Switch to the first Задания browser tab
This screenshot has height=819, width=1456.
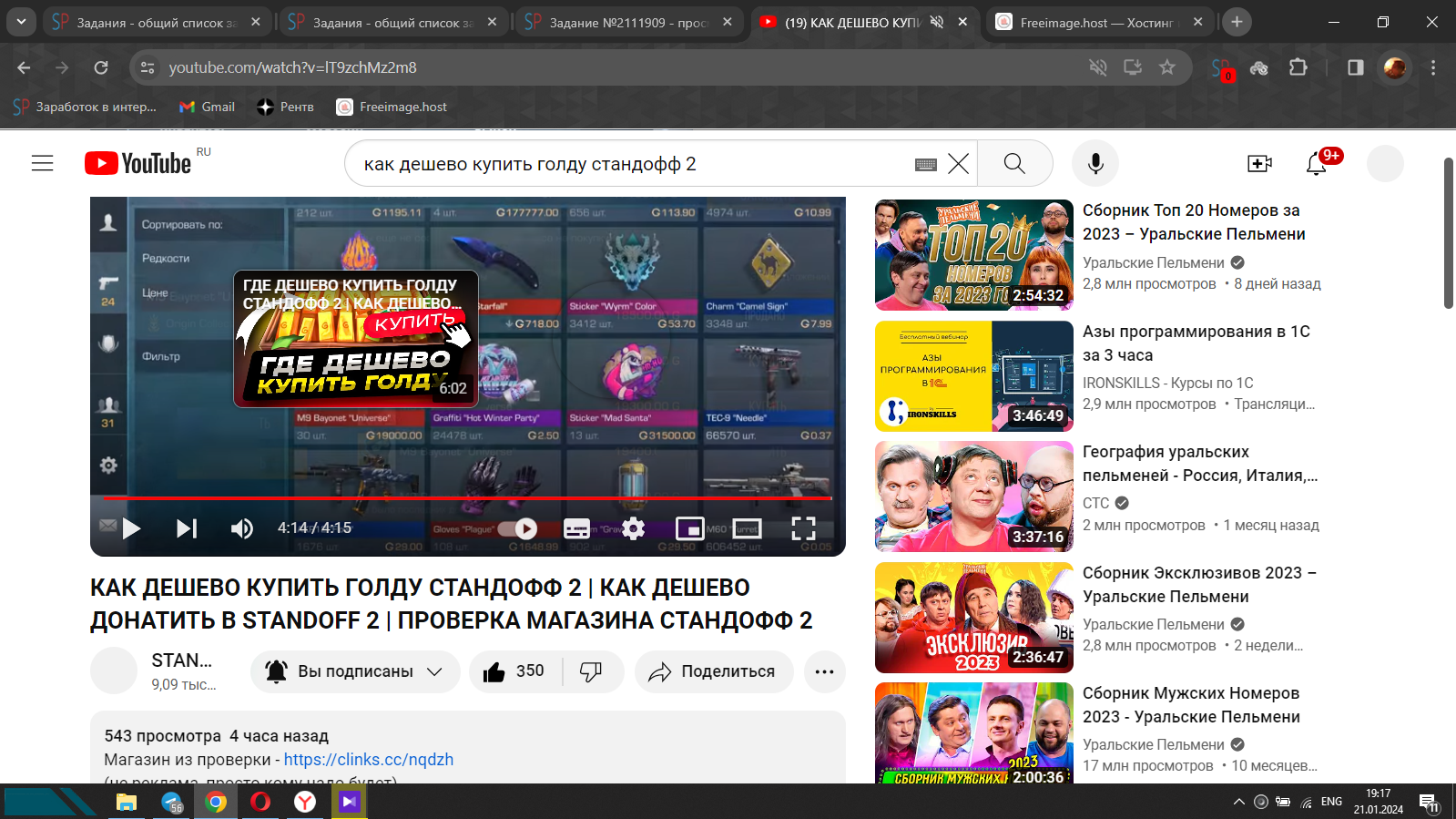(157, 22)
